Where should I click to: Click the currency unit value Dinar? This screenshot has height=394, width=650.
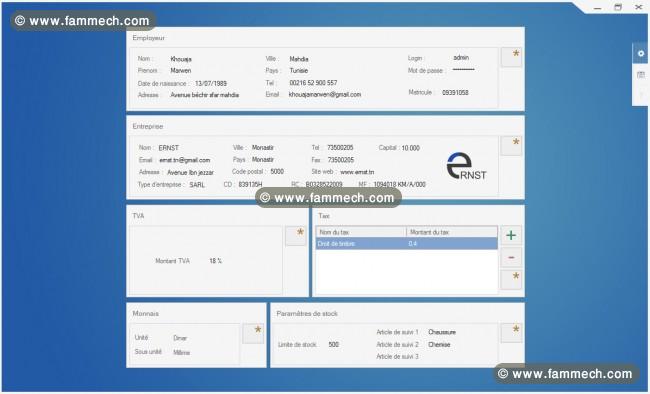coord(180,338)
